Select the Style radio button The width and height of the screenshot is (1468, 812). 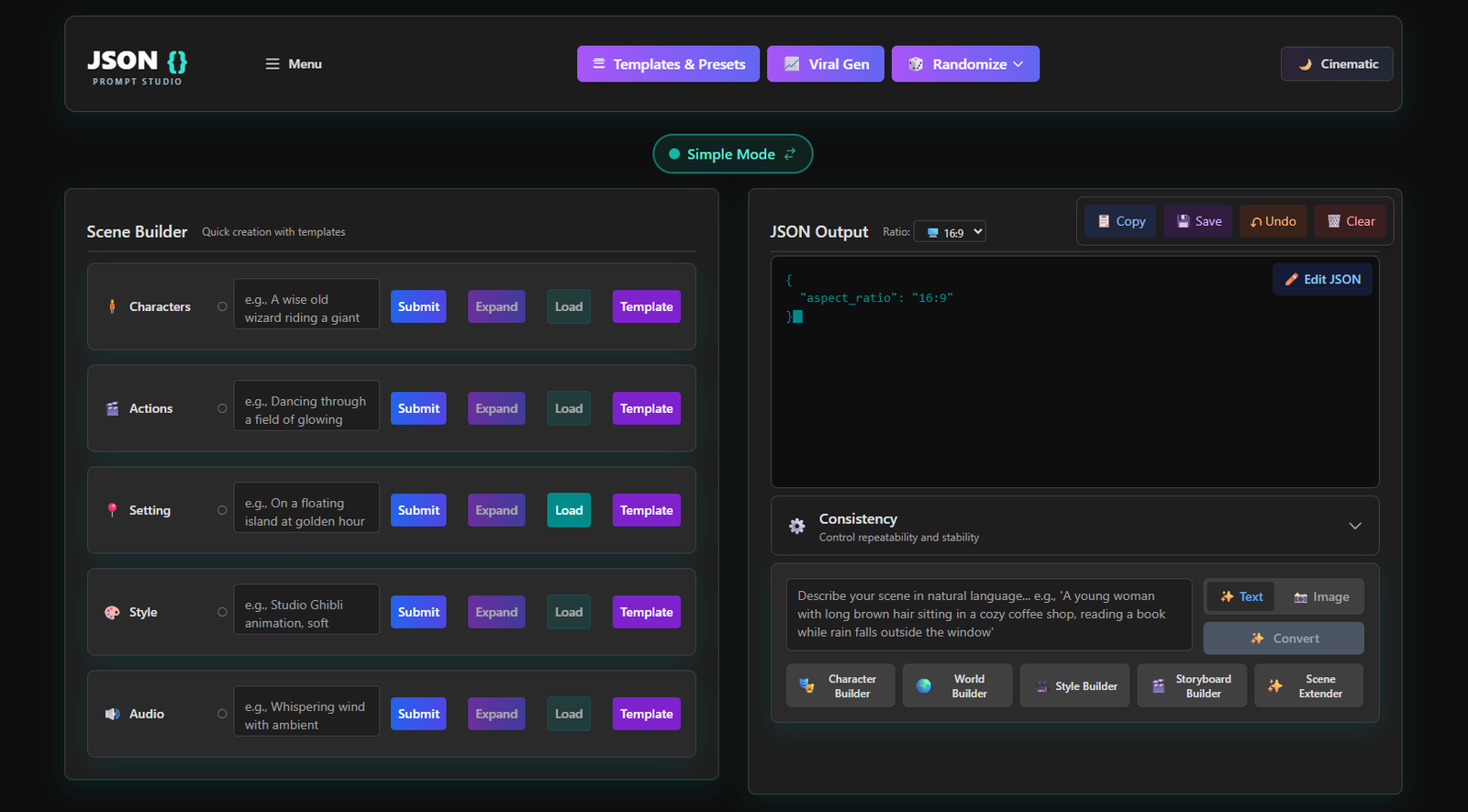(222, 612)
